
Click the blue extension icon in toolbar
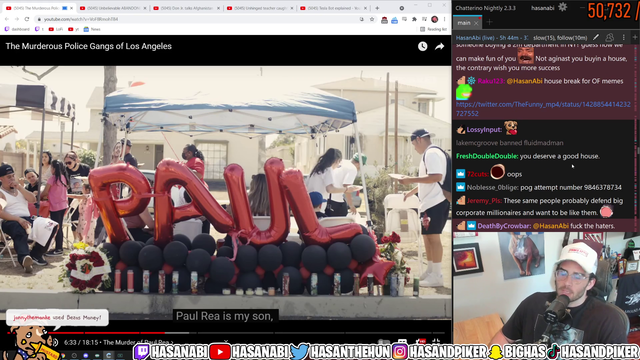pyautogui.click(x=394, y=20)
